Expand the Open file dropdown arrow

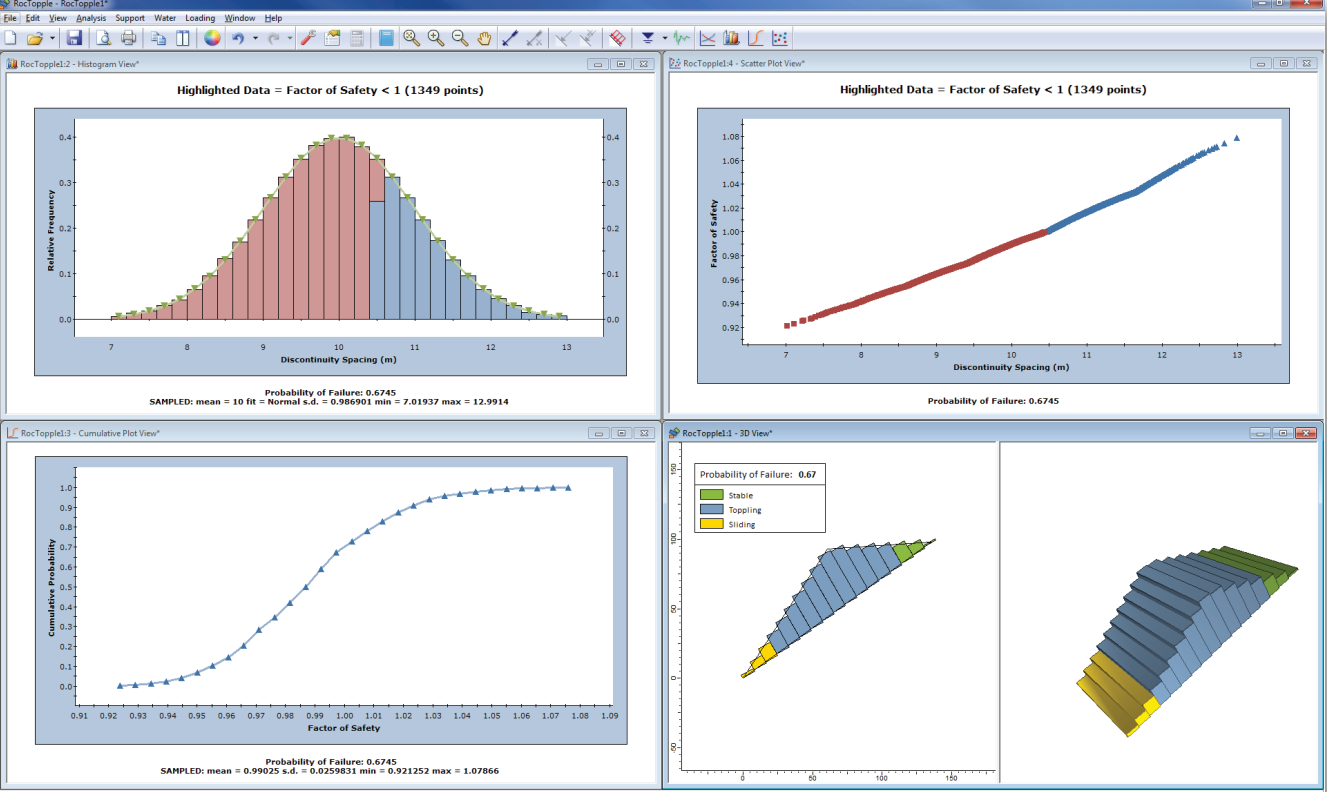click(52, 38)
